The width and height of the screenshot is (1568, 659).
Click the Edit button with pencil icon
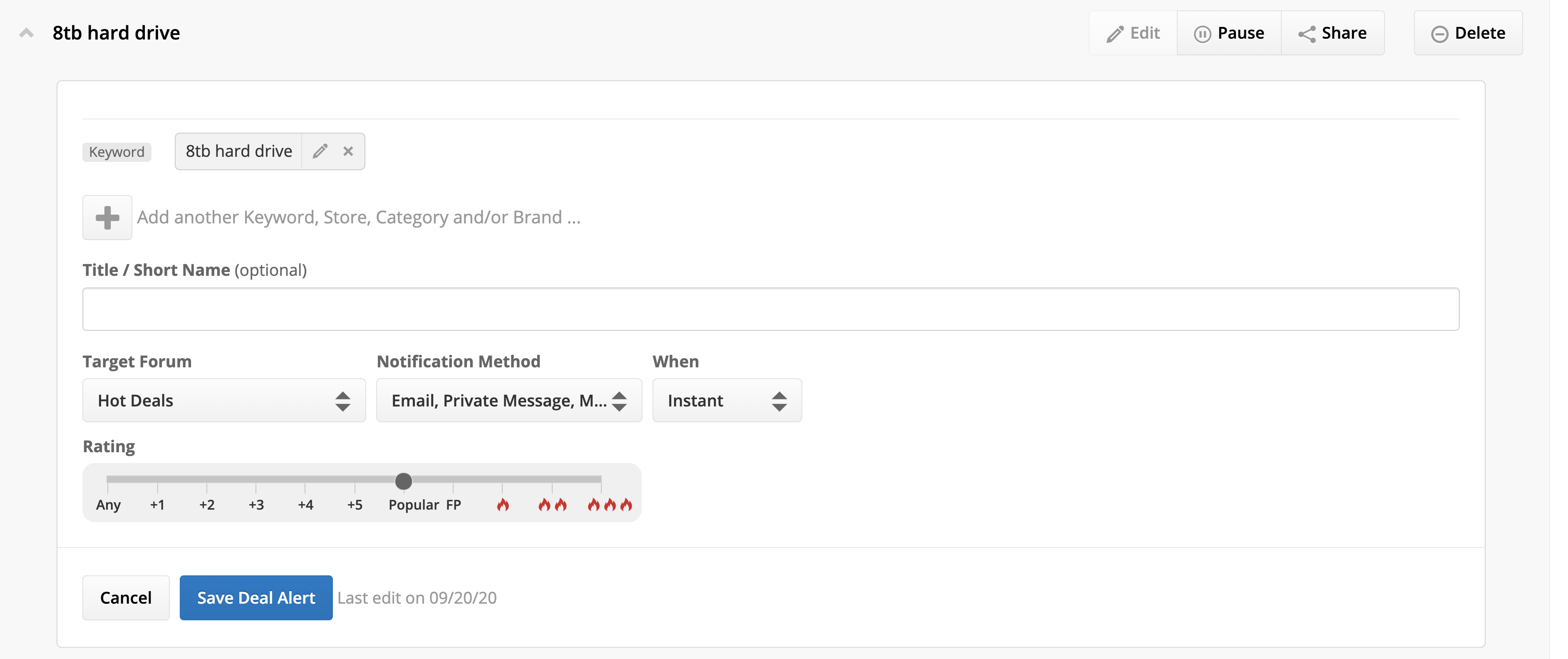tap(1133, 33)
